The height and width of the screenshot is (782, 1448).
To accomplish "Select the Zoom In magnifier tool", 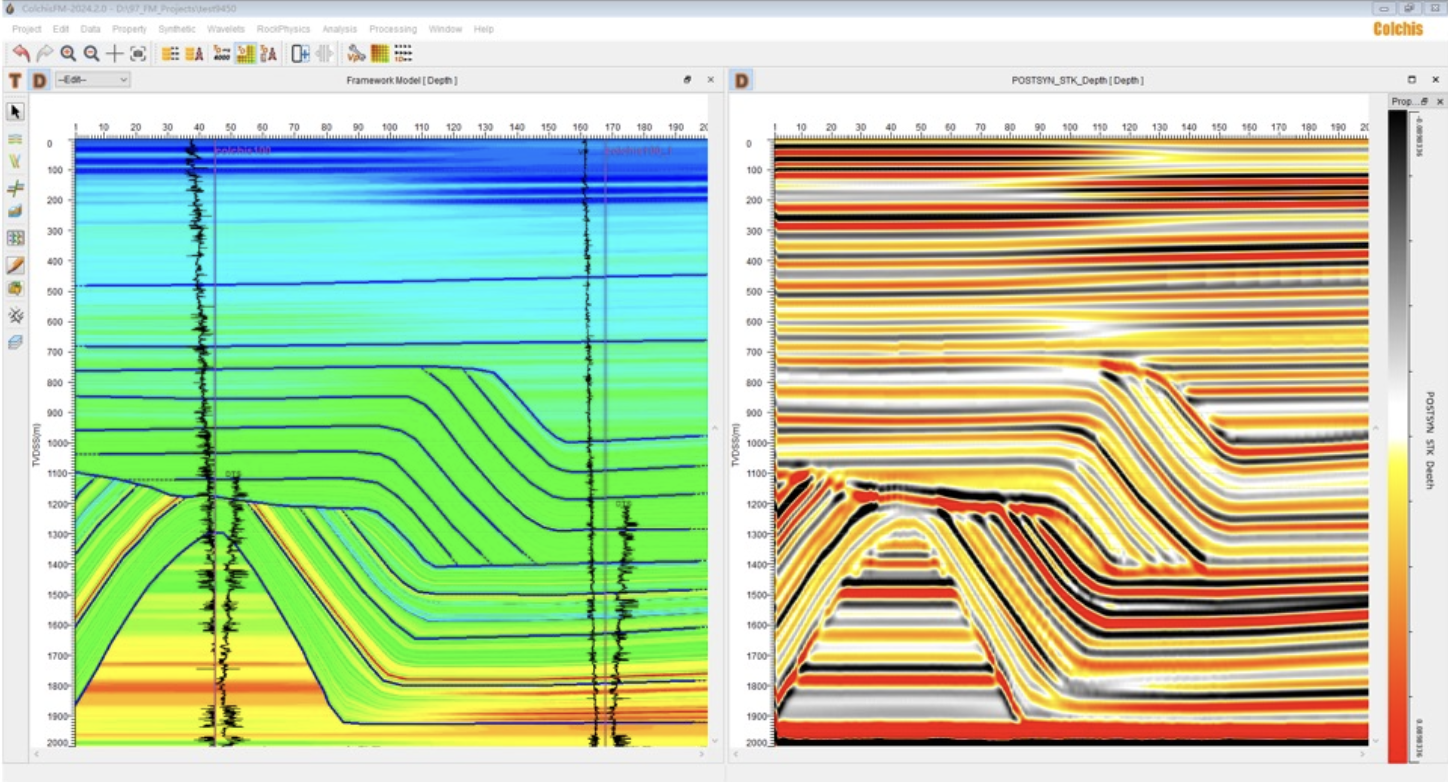I will coord(68,53).
